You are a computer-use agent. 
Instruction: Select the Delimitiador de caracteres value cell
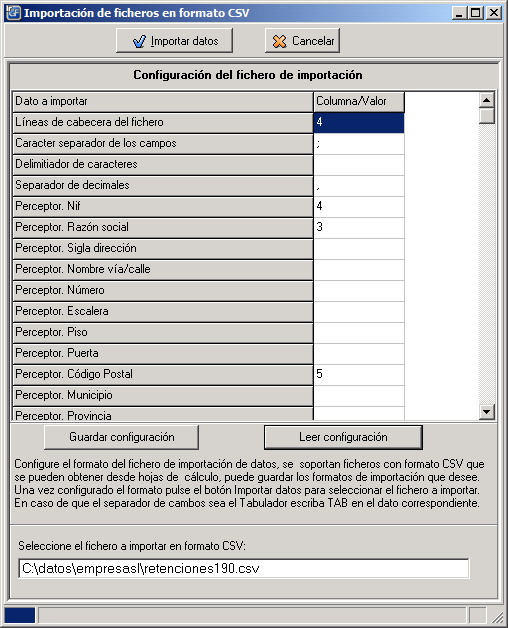click(359, 165)
